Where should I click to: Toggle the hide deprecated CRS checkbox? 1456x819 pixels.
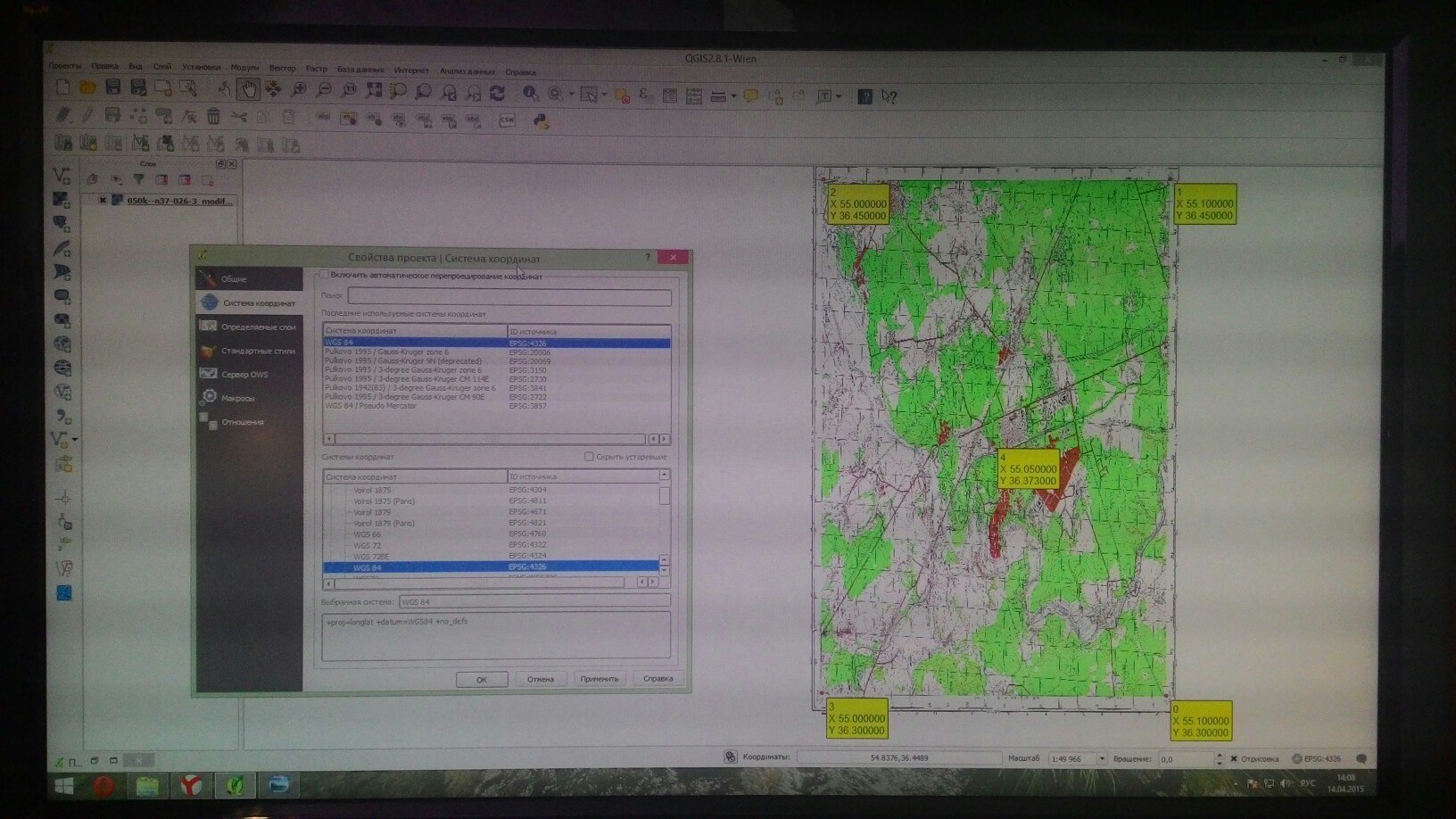pyautogui.click(x=589, y=457)
